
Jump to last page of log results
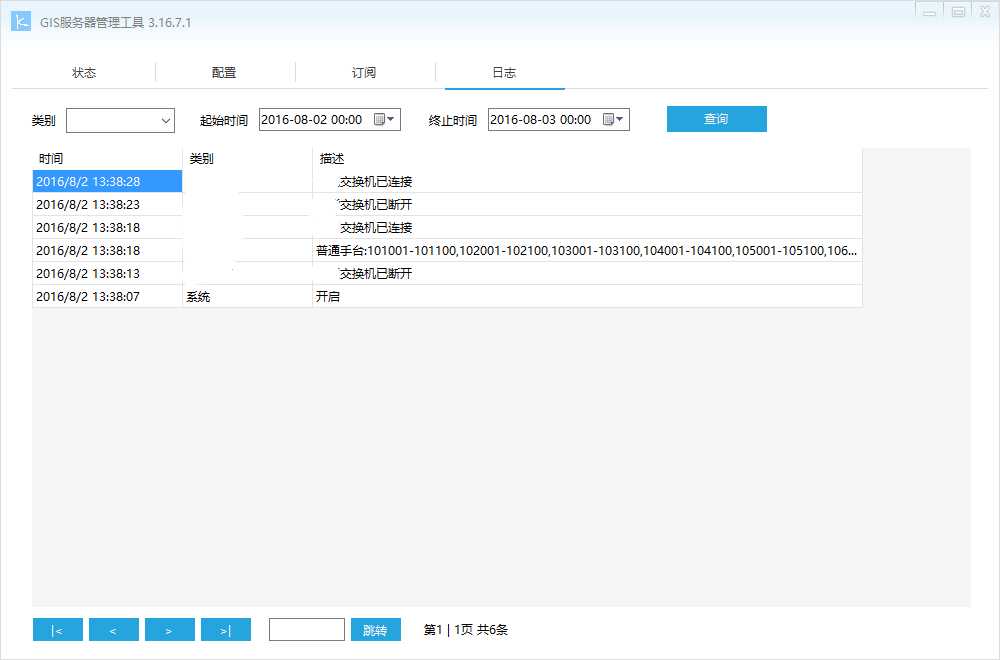(226, 629)
